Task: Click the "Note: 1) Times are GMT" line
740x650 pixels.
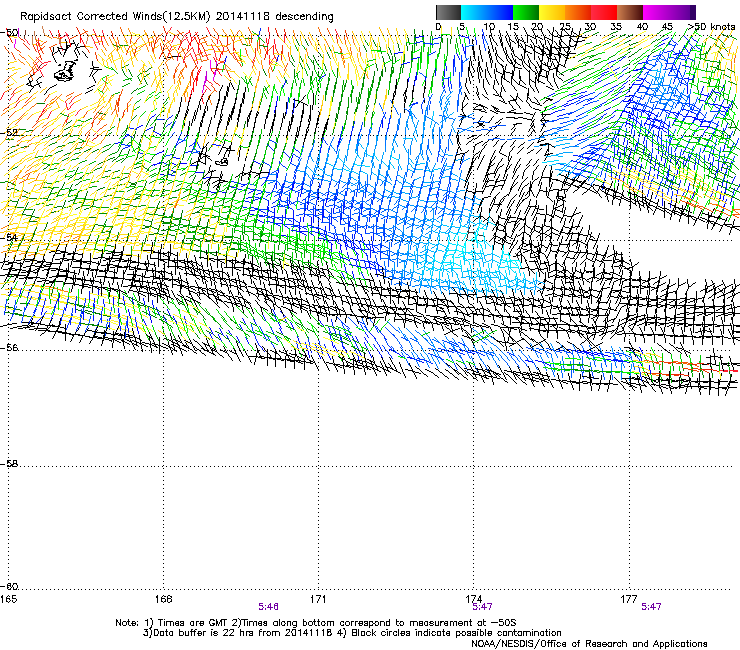Action: point(316,623)
